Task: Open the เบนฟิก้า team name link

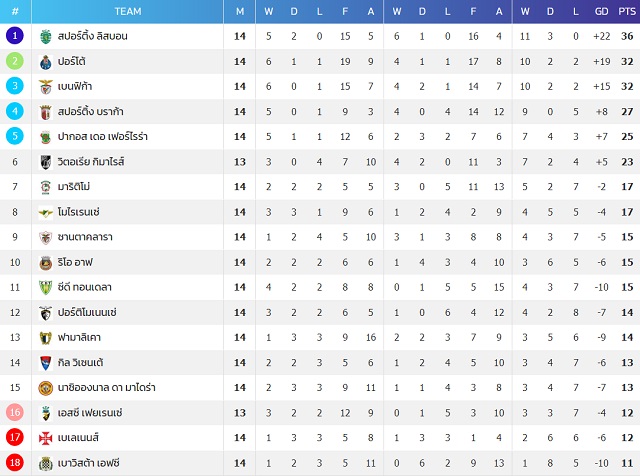Action: pos(75,87)
